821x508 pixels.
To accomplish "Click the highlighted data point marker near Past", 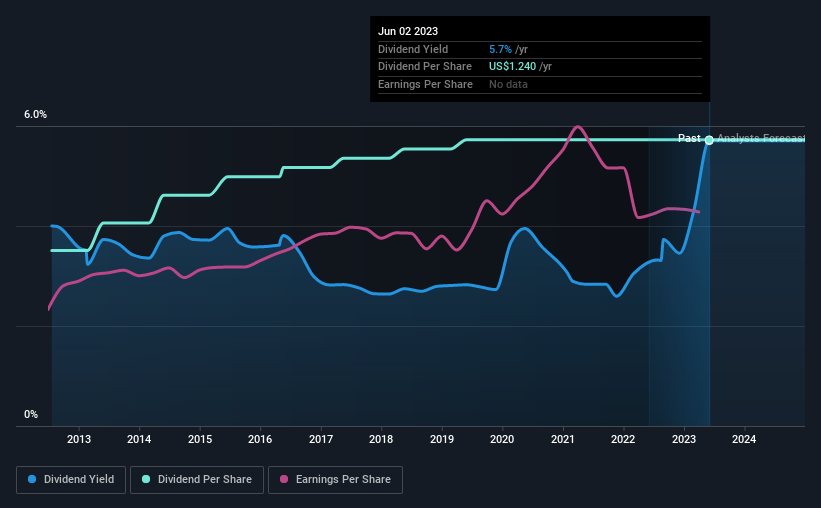I will [709, 140].
